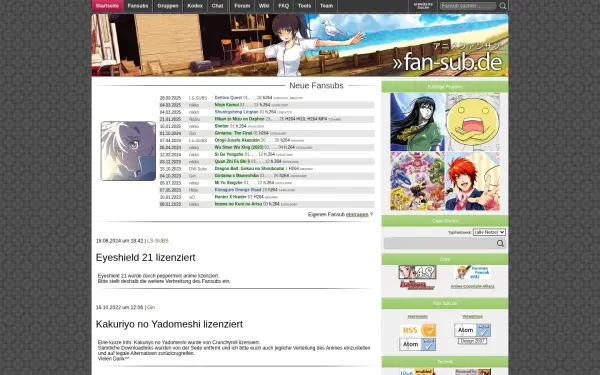Expand the Netzwerk dropdown
Image resolution: width=600 pixels, height=375 pixels.
pyautogui.click(x=489, y=232)
